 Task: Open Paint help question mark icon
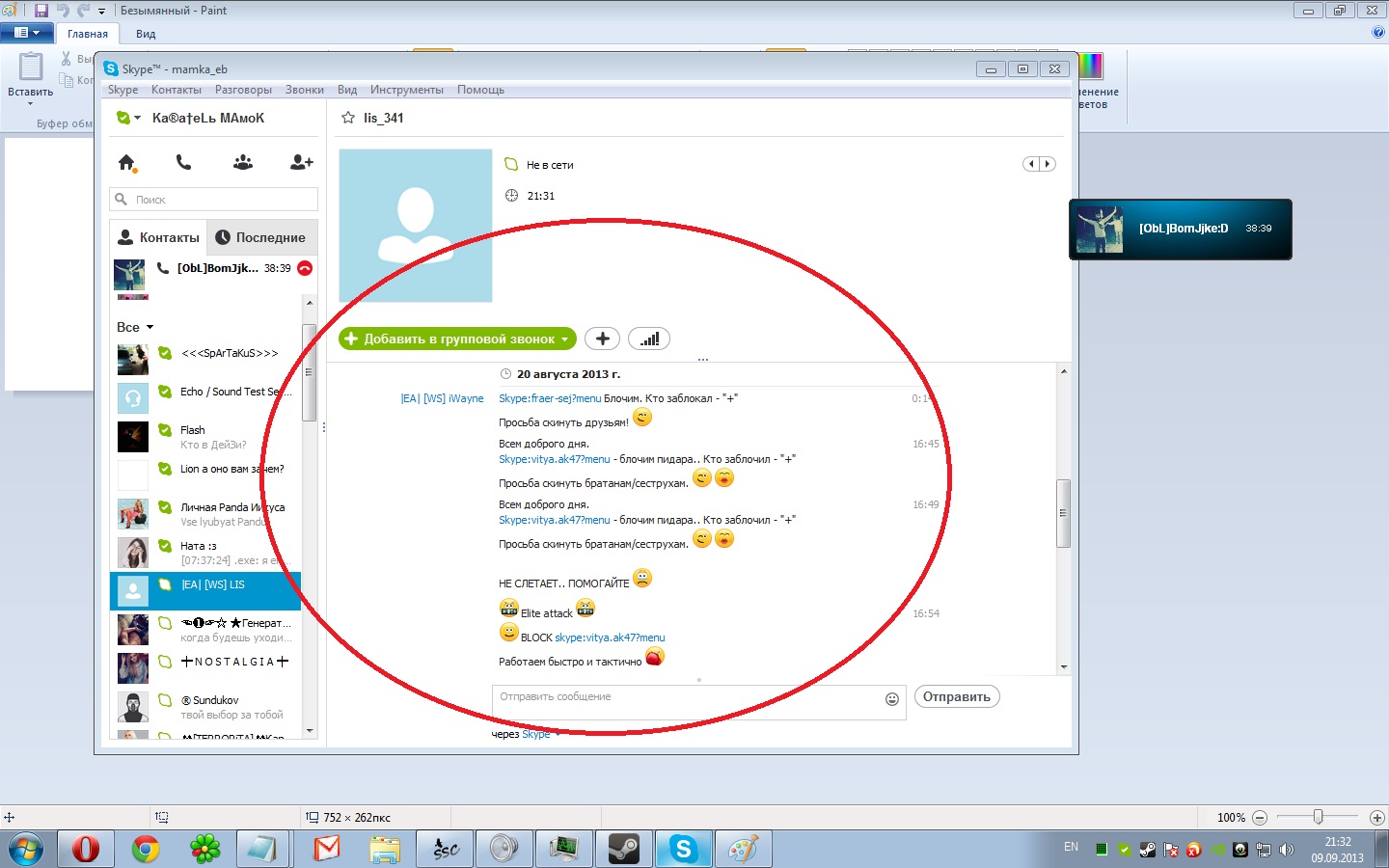tap(1377, 32)
